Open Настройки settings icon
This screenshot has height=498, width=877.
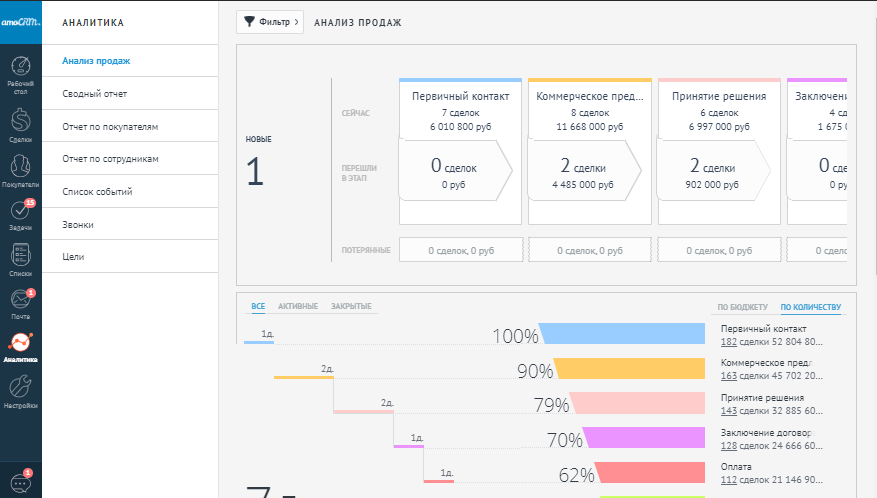[x=20, y=391]
